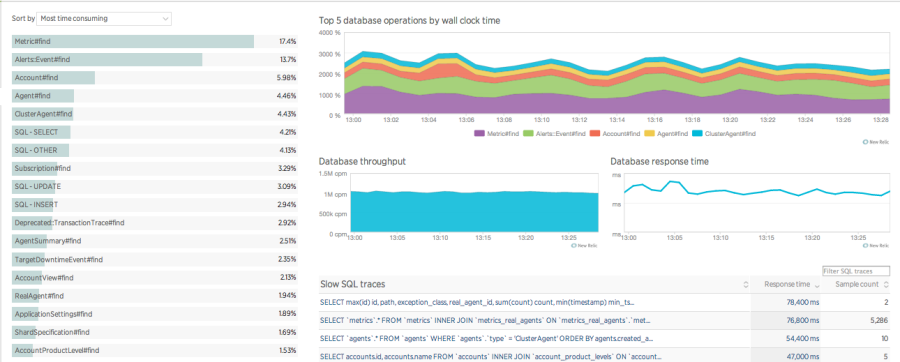
Task: Select the SQL - SELECT operation row
Action: coord(154,133)
